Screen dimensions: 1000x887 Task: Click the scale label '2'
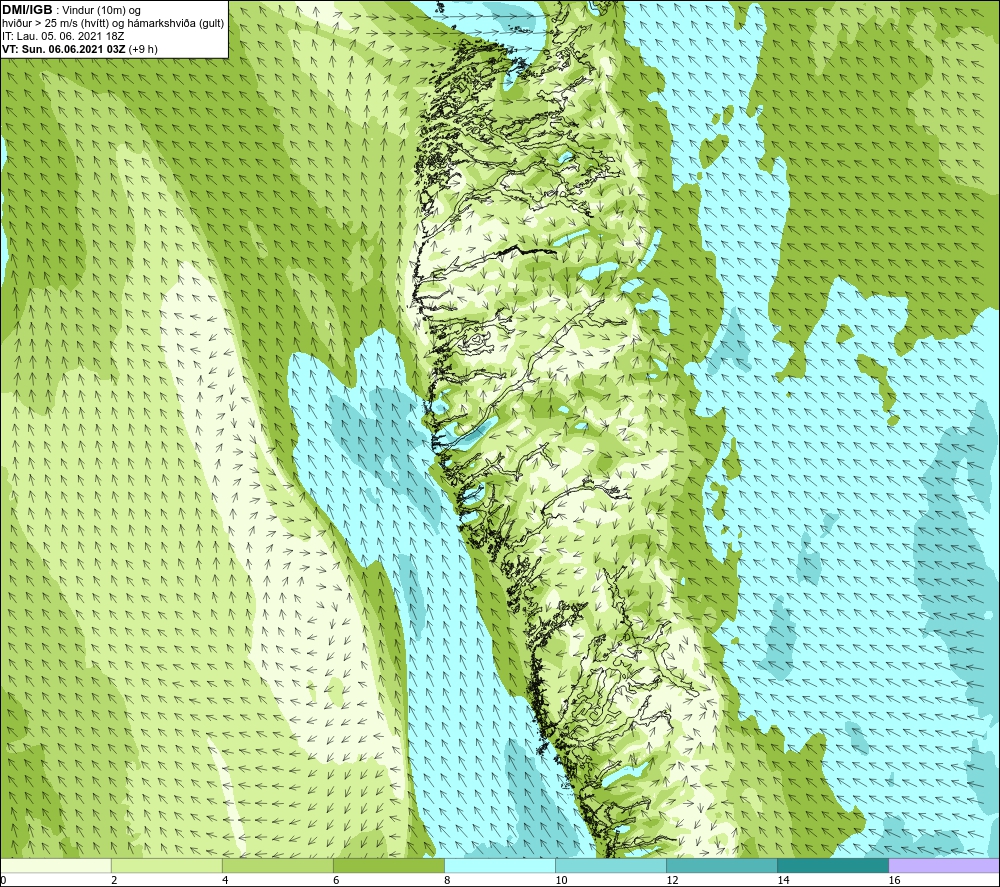click(x=114, y=880)
